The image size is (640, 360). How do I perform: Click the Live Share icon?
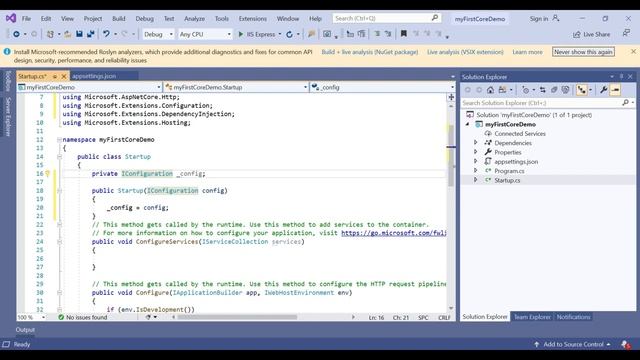click(x=576, y=34)
